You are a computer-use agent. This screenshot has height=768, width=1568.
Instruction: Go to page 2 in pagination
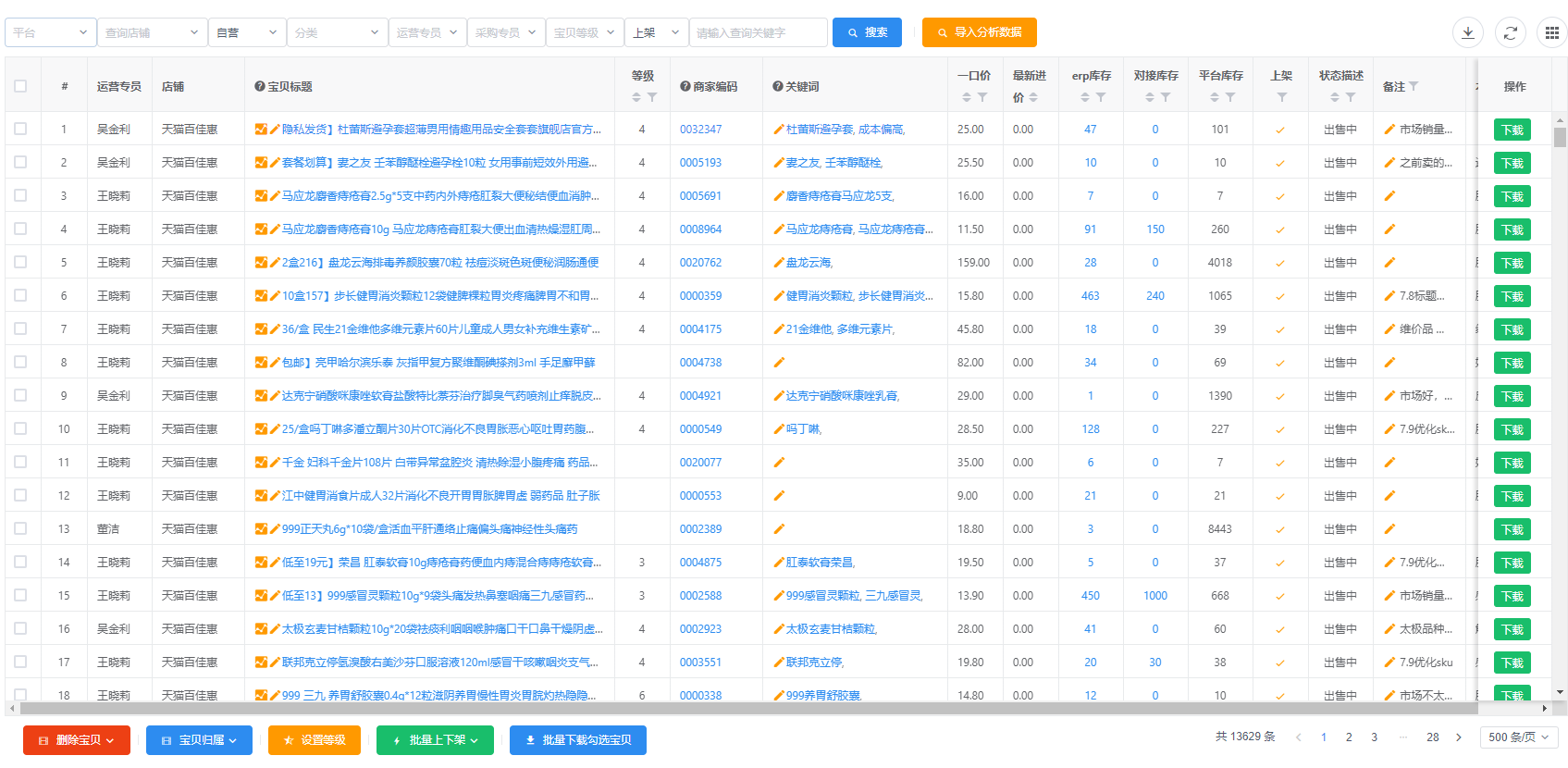[x=1349, y=737]
